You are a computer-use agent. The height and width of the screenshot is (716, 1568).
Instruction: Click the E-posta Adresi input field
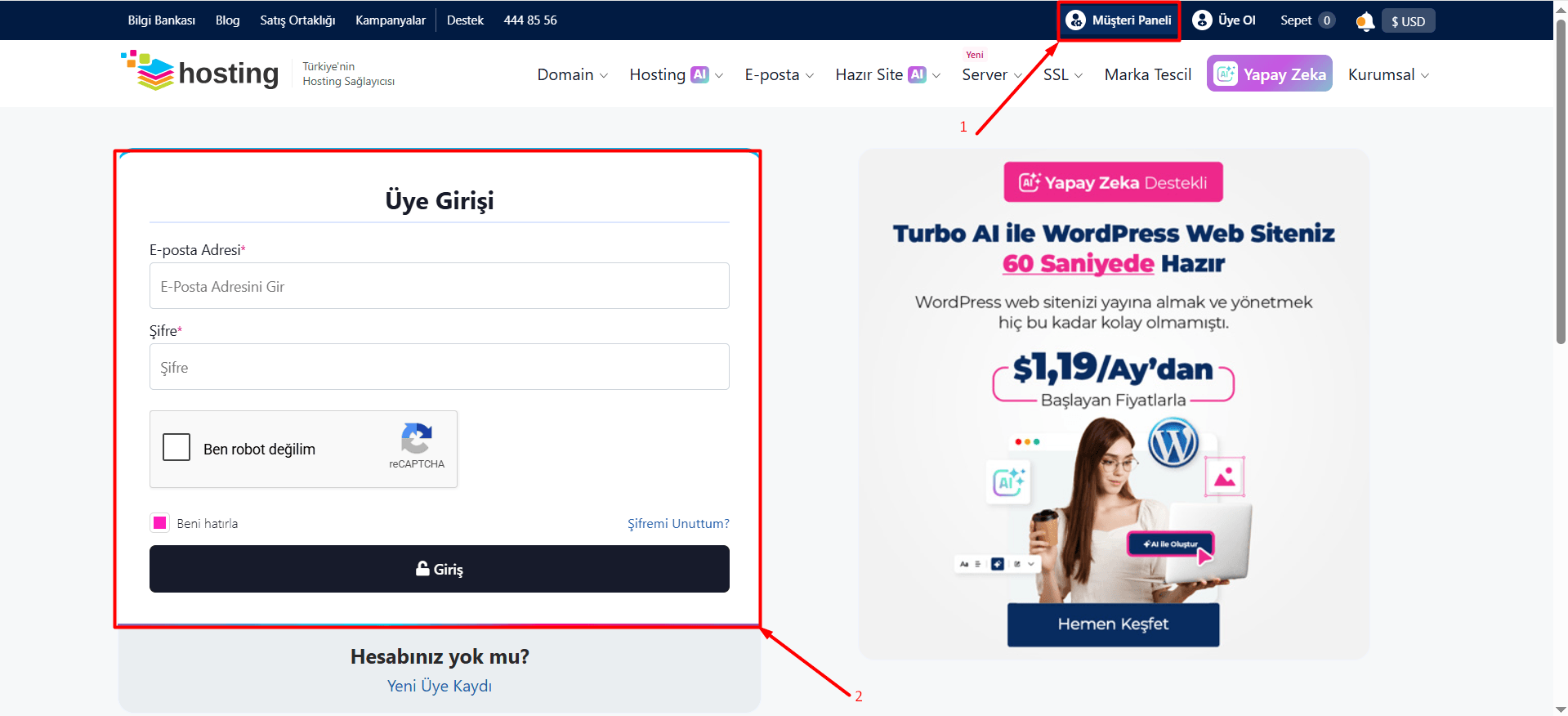[x=440, y=285]
